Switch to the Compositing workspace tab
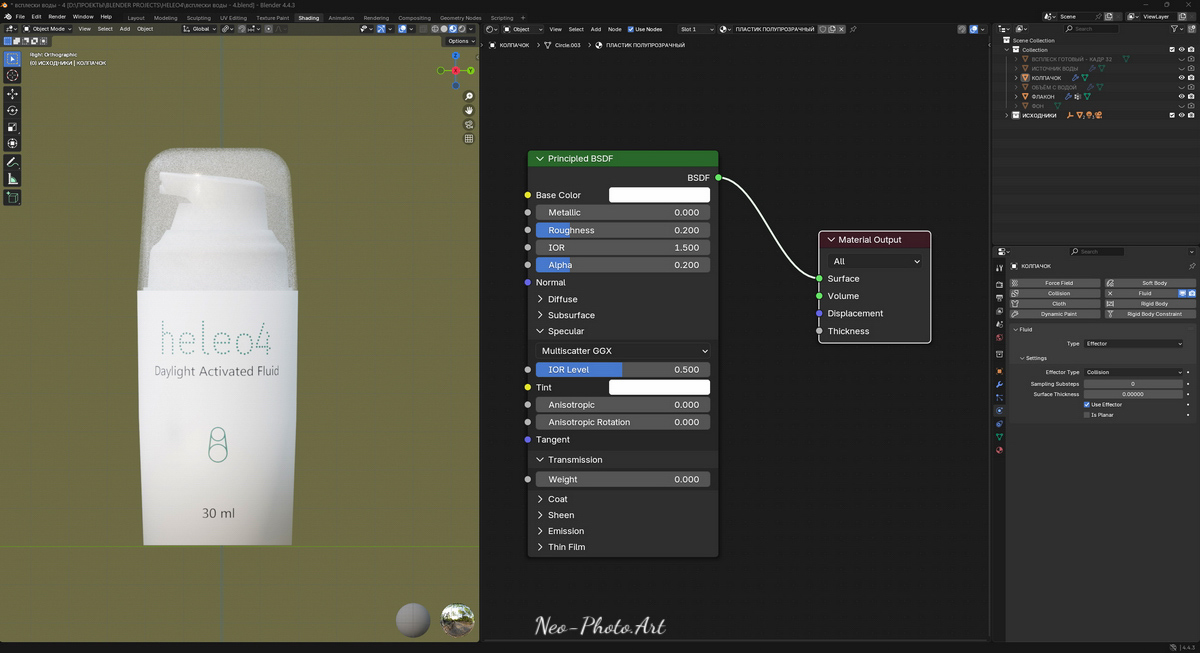This screenshot has width=1200, height=653. coord(415,17)
